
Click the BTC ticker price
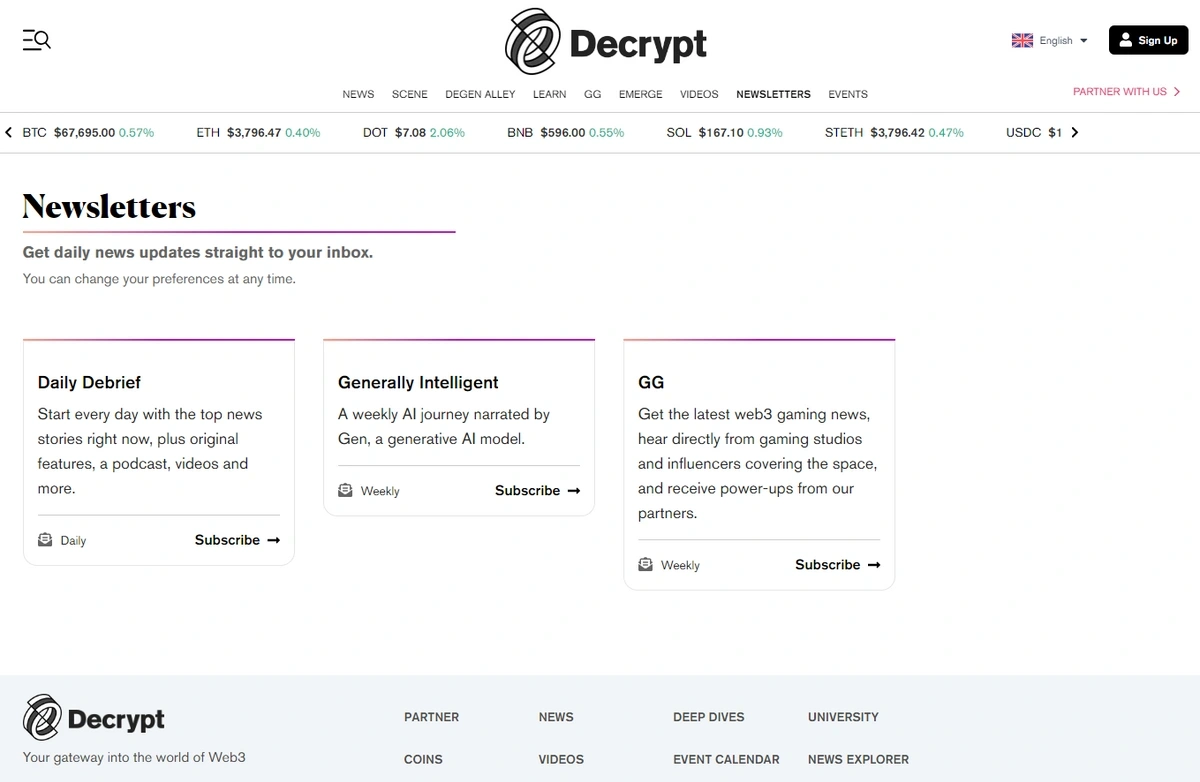[84, 132]
